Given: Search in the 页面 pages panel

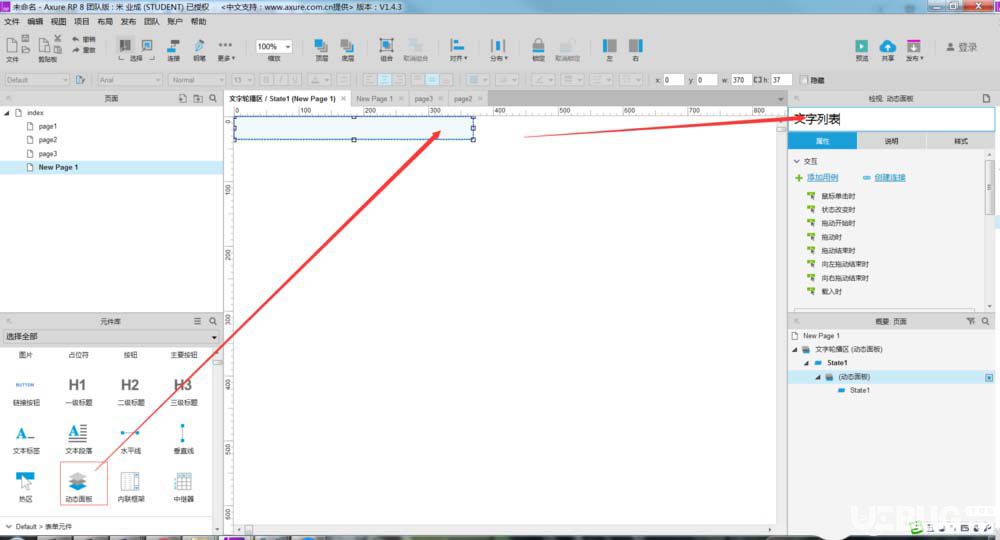Looking at the screenshot, I should point(213,98).
